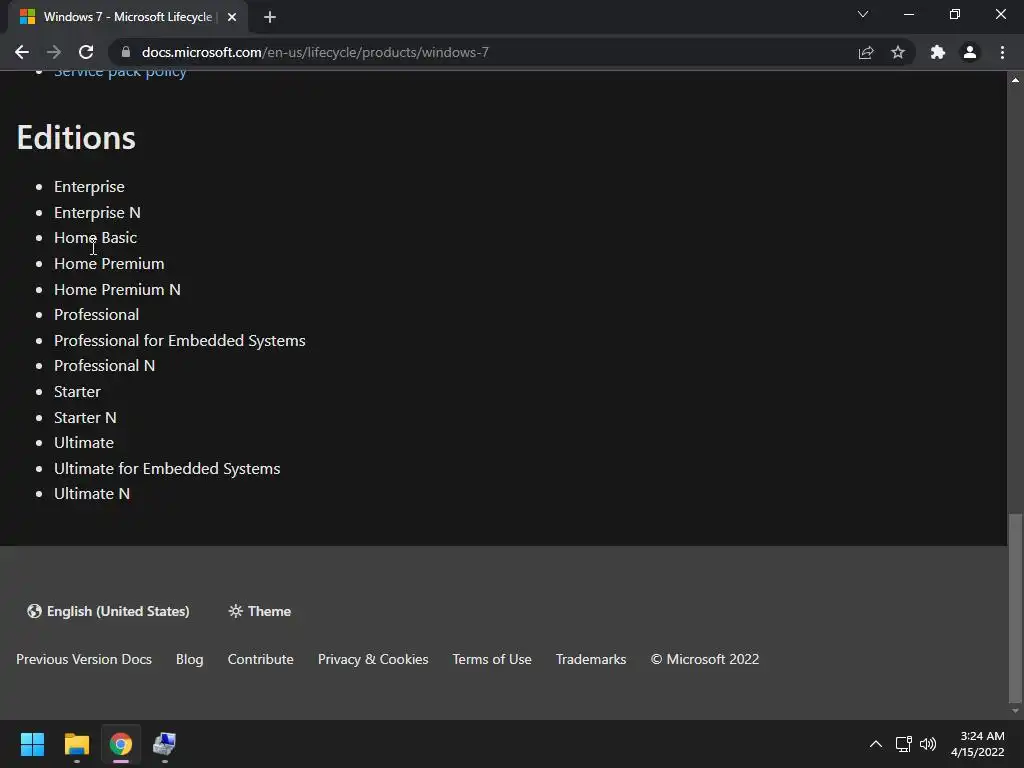The image size is (1024, 768).
Task: Open network status tray icon
Action: coord(904,744)
